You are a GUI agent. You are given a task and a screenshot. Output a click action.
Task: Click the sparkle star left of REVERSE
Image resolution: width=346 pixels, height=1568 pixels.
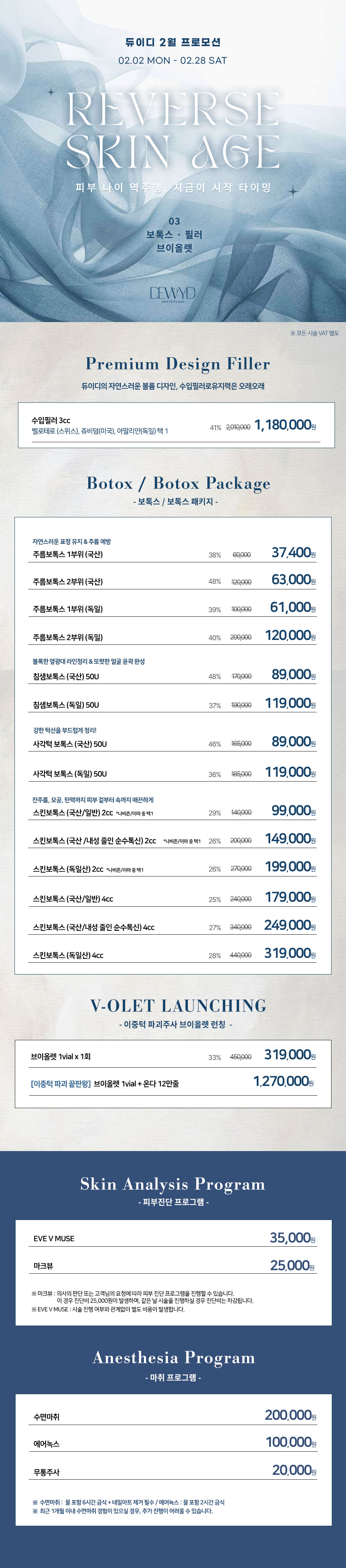pos(51,92)
